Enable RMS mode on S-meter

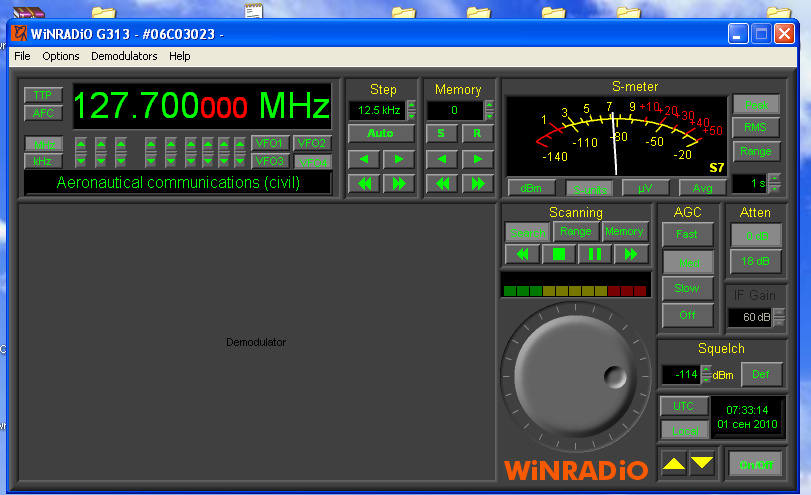[x=756, y=127]
